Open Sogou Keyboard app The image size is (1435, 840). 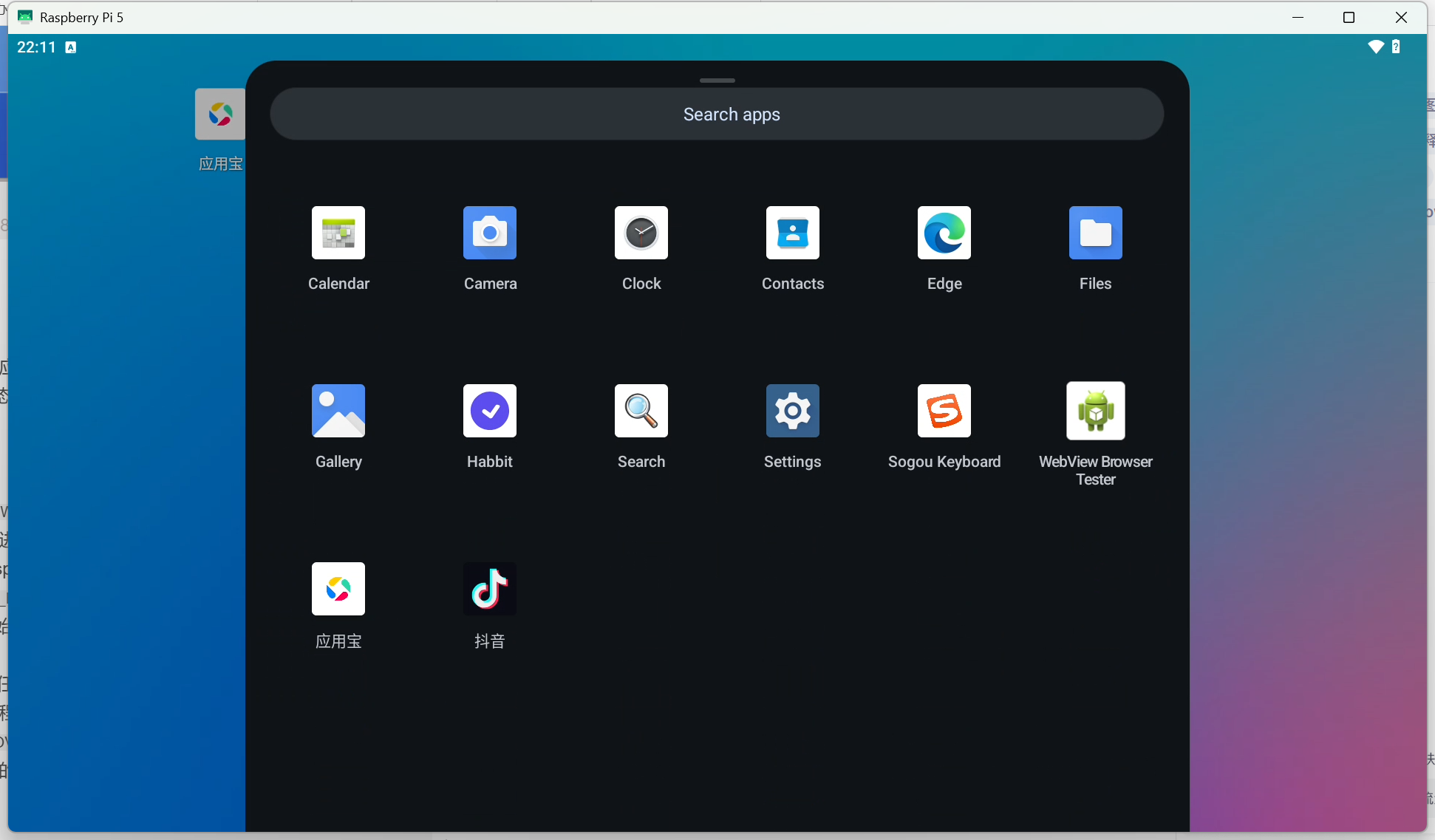click(x=944, y=411)
